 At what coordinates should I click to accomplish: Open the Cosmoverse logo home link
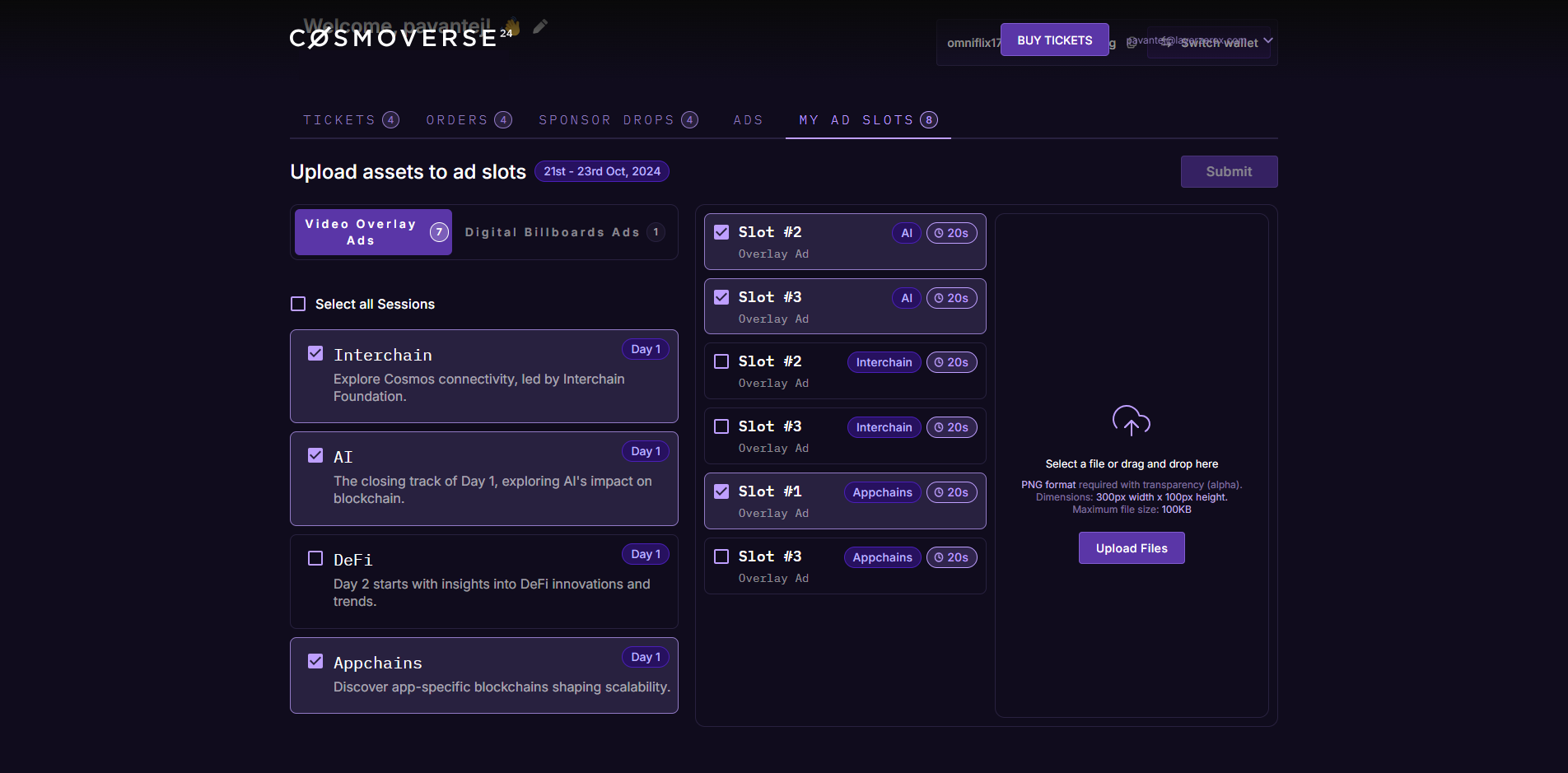pos(401,38)
